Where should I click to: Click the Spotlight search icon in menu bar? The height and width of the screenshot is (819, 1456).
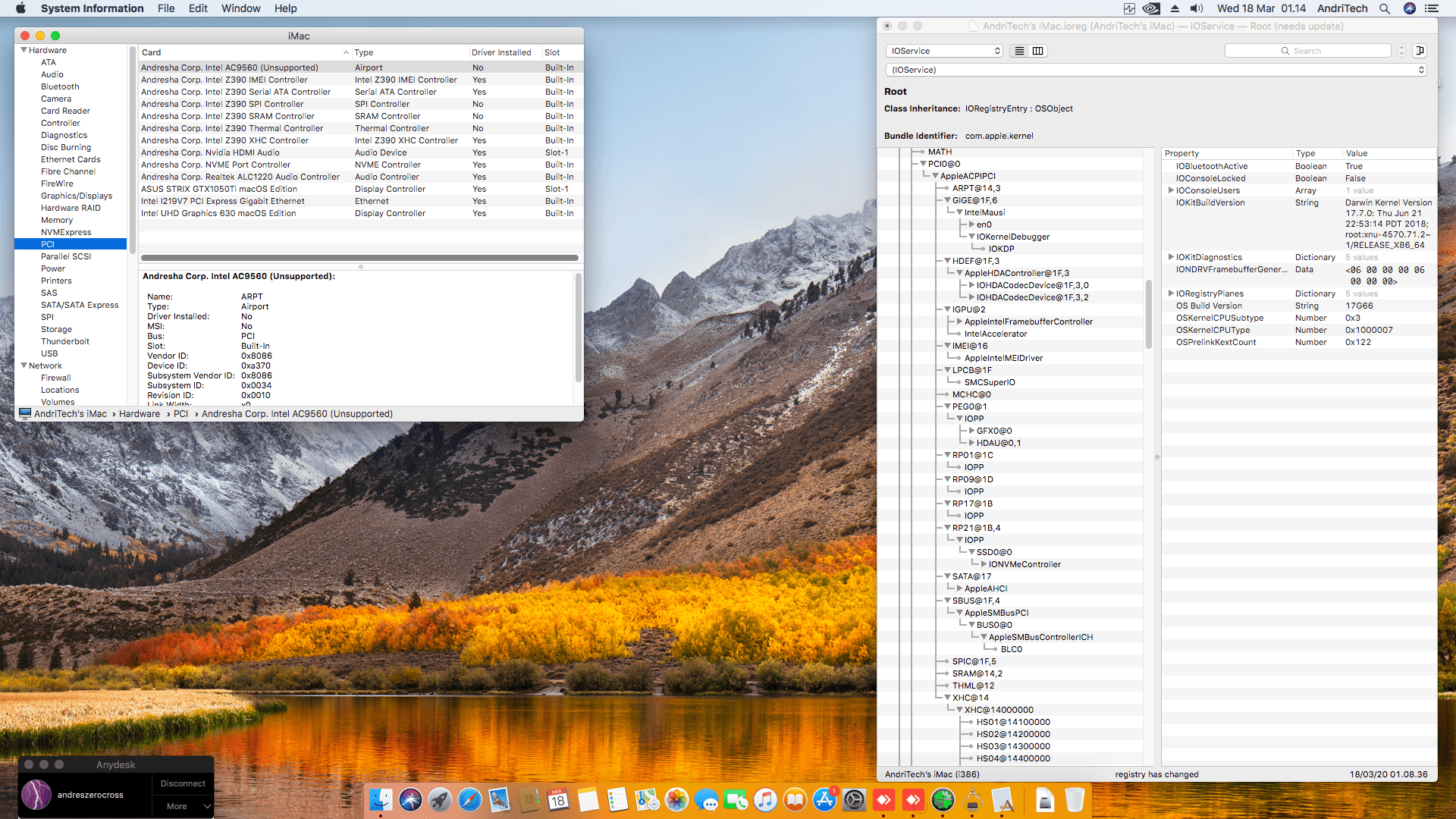1385,8
